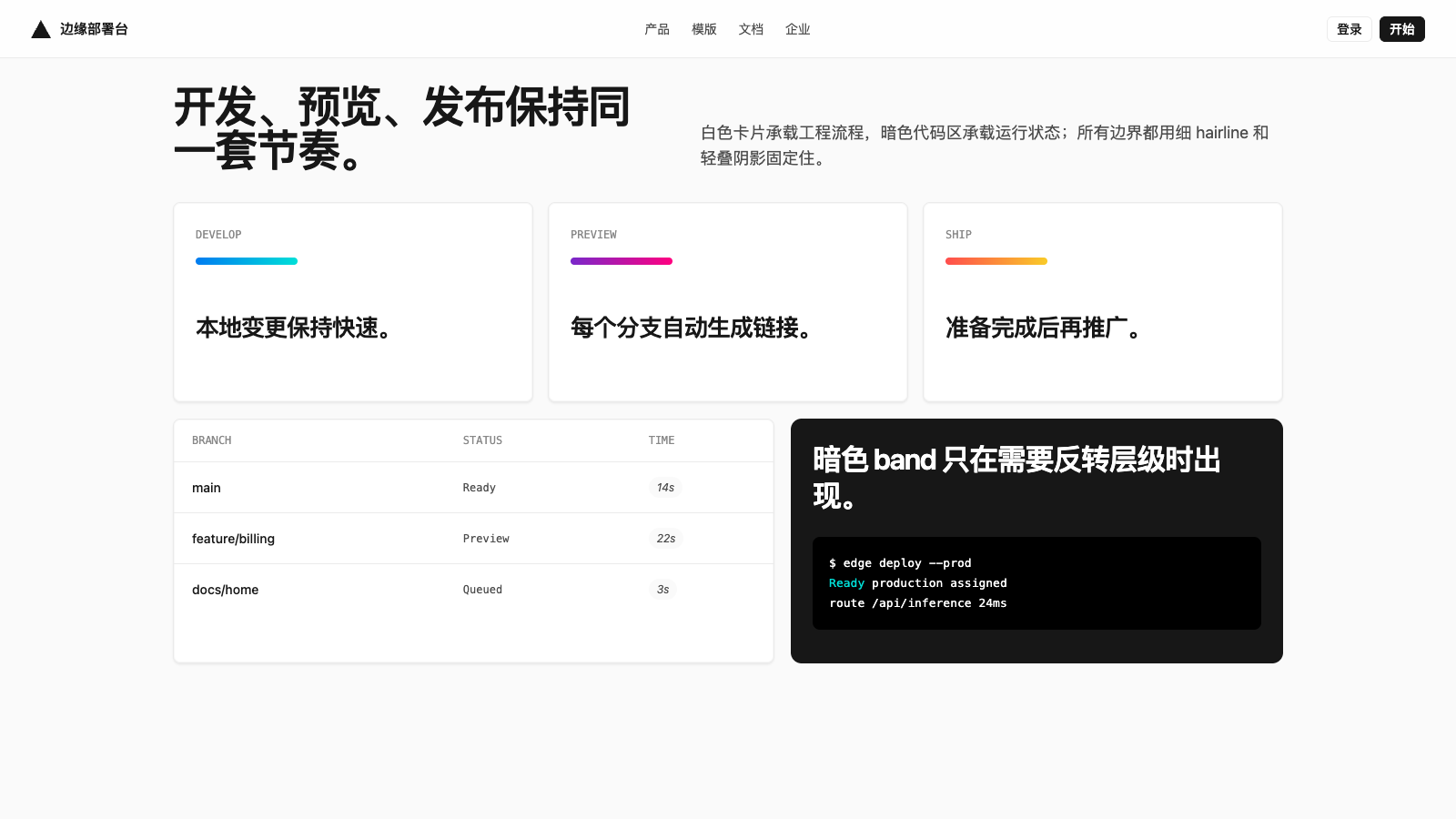Click the 开始 button
This screenshot has width=1456, height=819.
click(x=1402, y=29)
